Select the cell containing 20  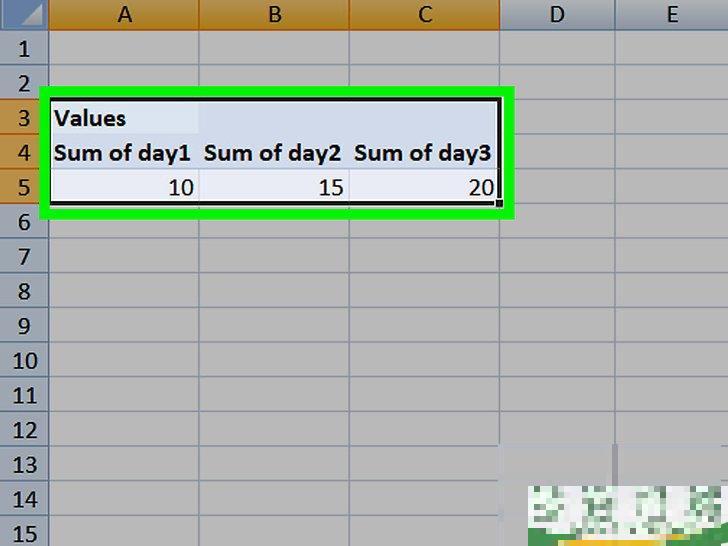tap(424, 187)
